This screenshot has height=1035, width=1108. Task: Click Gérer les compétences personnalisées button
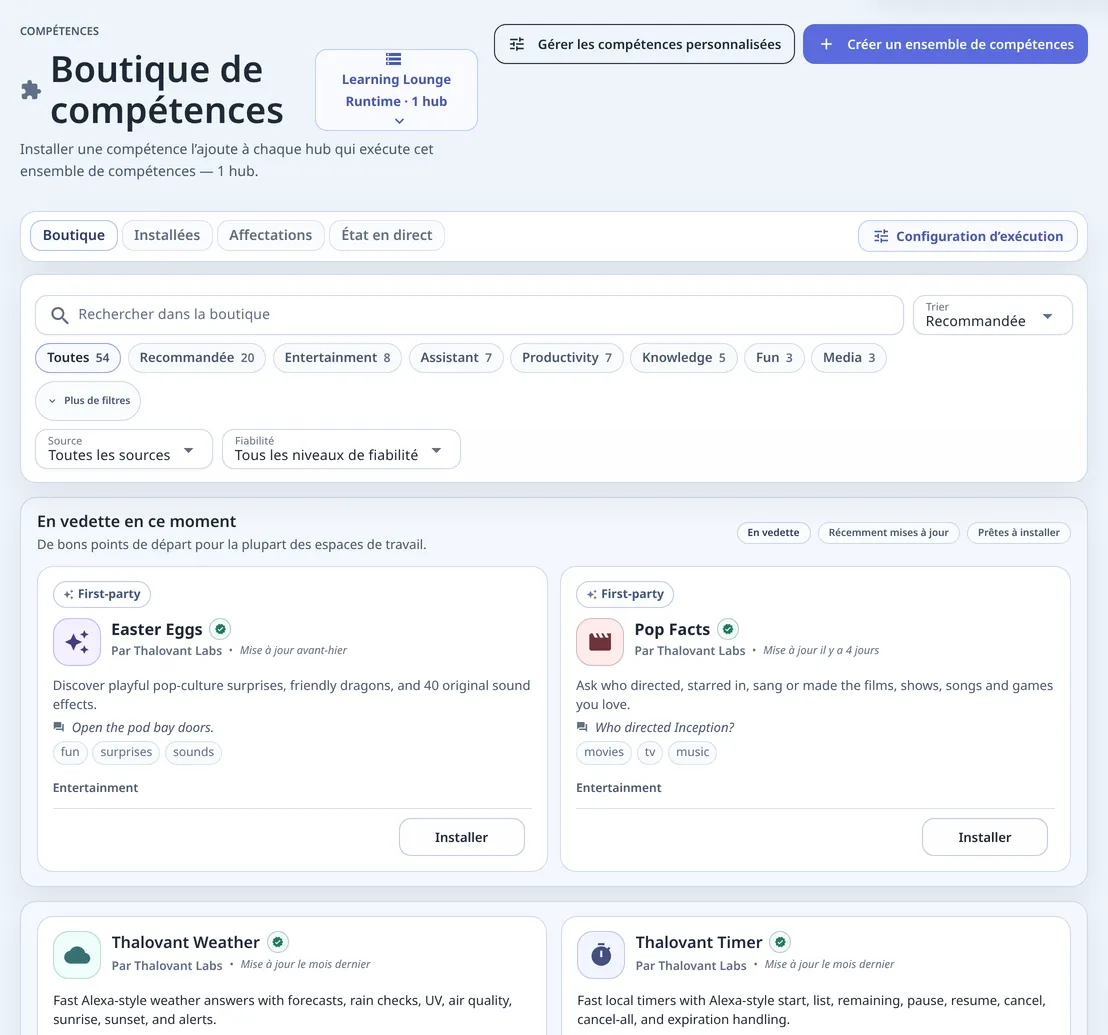tap(644, 44)
